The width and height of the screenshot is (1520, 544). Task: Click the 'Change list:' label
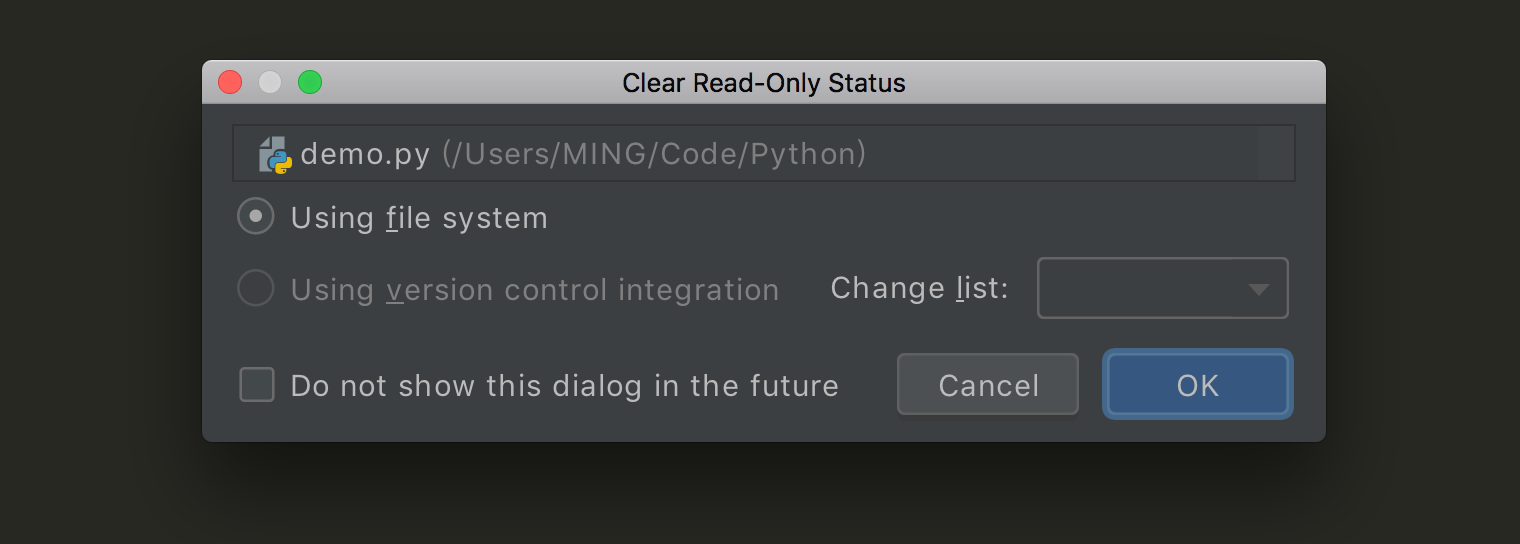[x=919, y=288]
